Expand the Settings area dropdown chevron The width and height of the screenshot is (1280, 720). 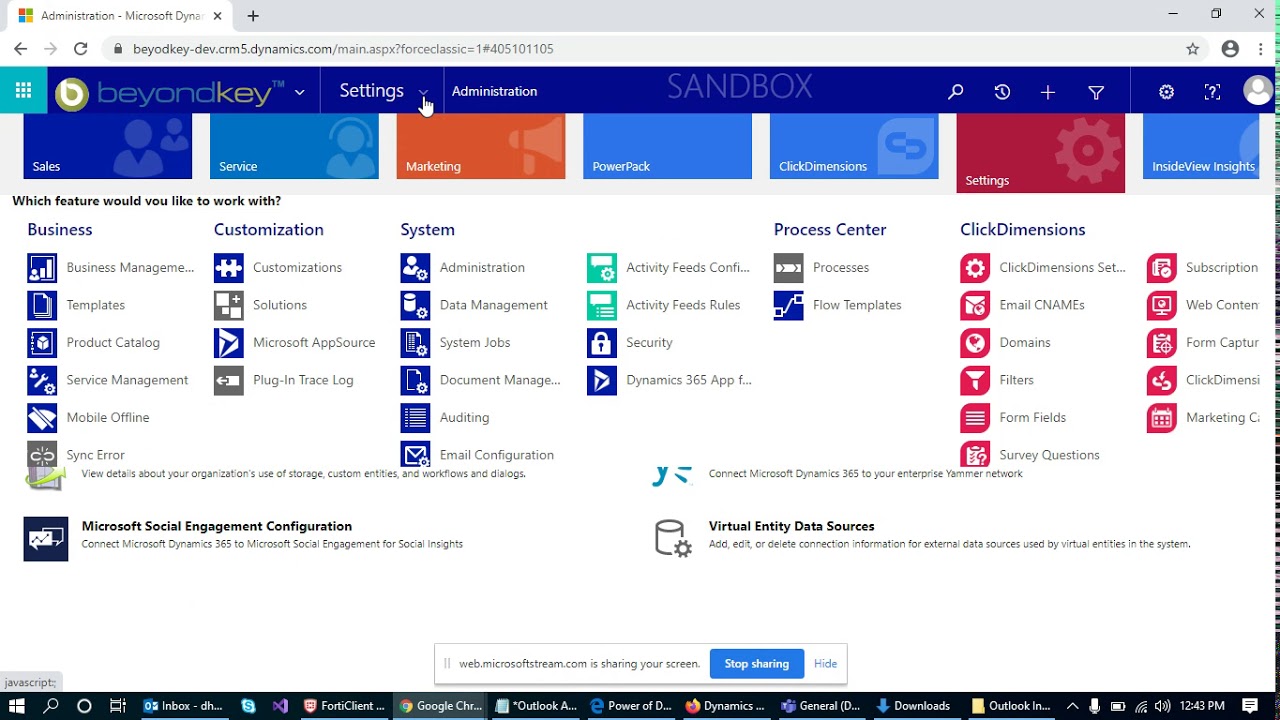point(424,92)
